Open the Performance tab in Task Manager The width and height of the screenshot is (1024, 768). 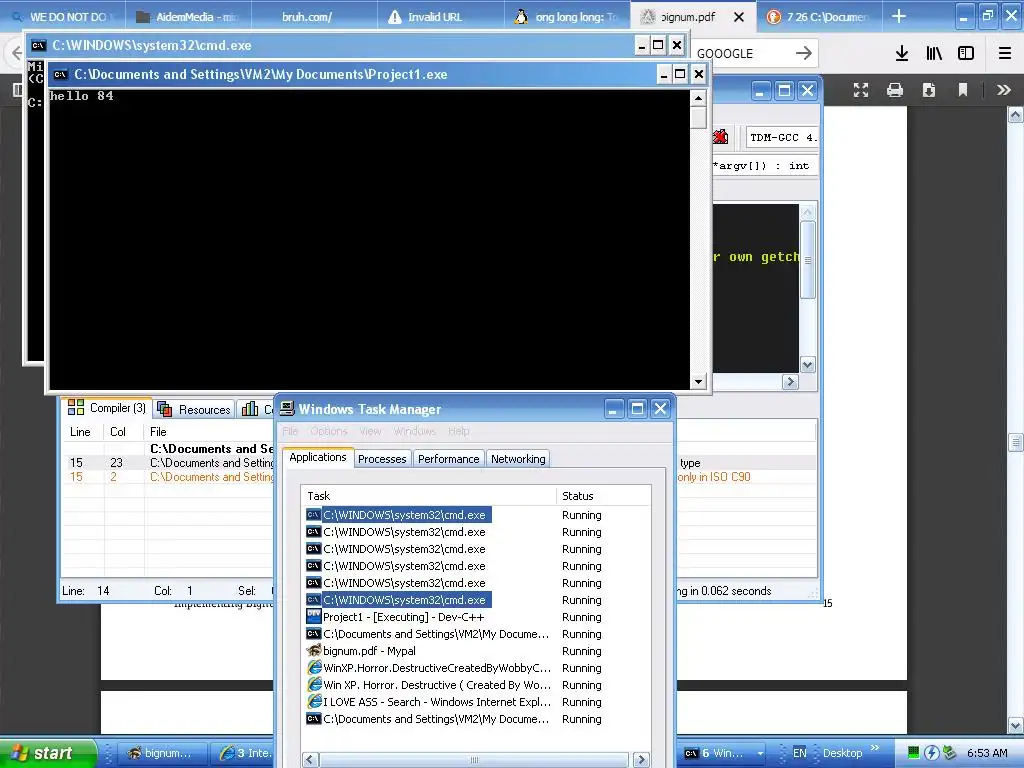(x=449, y=458)
